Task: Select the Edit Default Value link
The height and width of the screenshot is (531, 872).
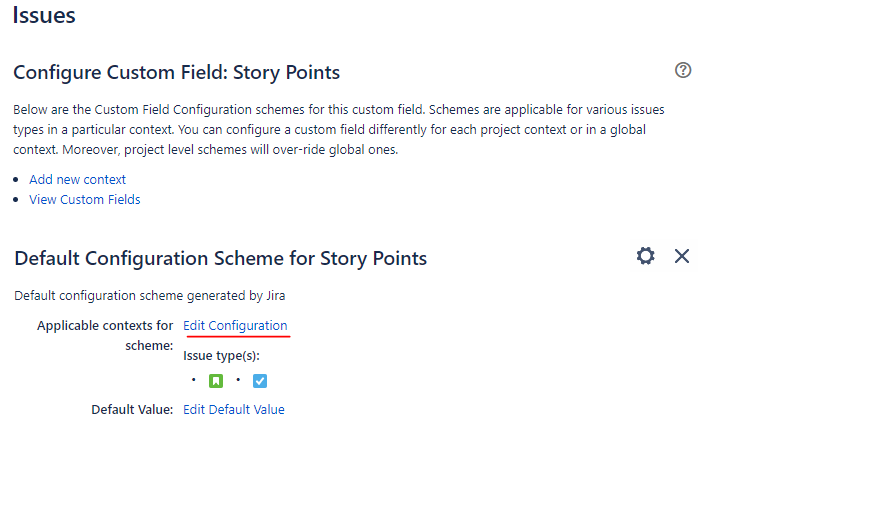Action: click(234, 410)
